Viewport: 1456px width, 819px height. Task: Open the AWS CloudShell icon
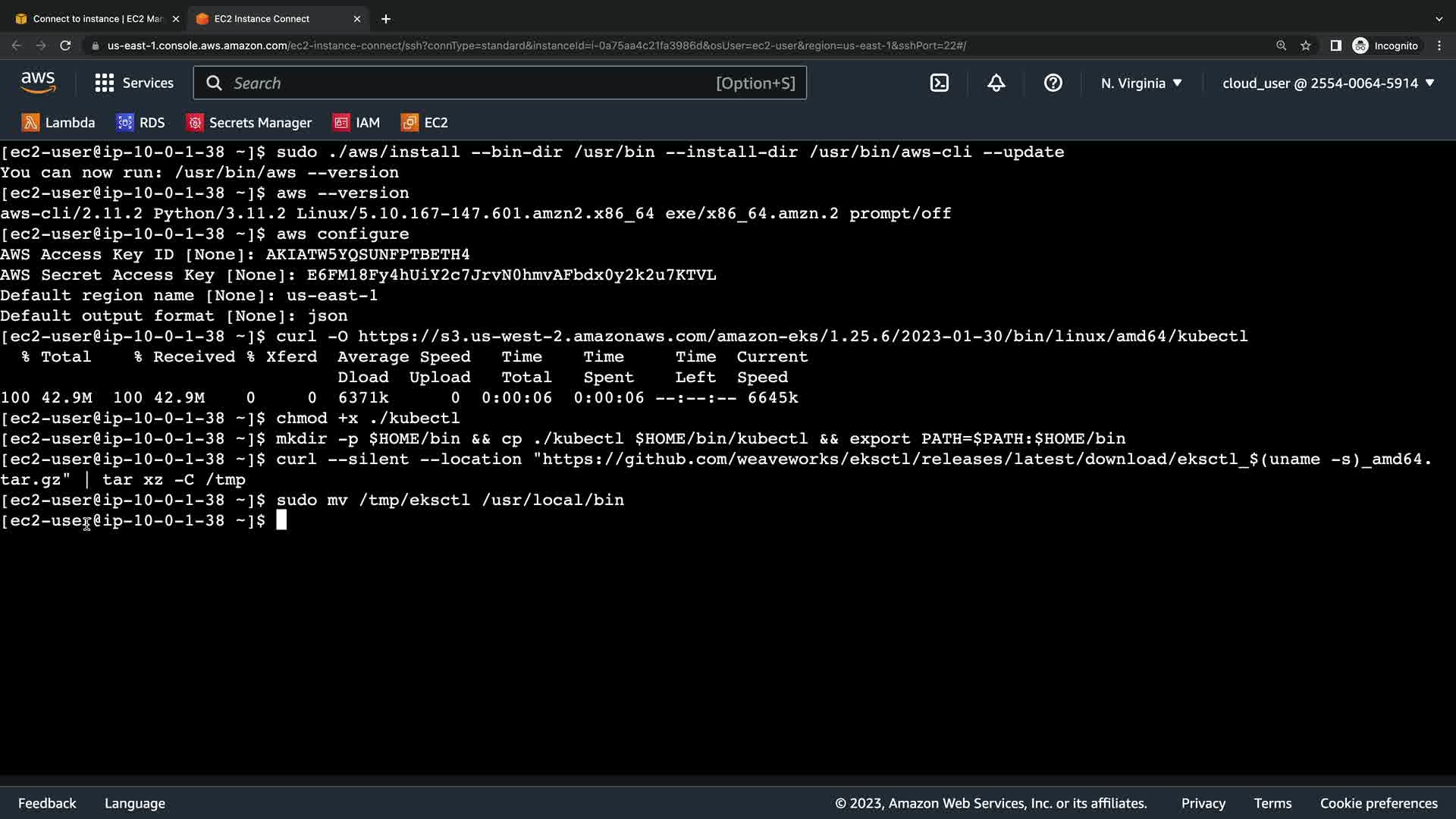pos(939,83)
